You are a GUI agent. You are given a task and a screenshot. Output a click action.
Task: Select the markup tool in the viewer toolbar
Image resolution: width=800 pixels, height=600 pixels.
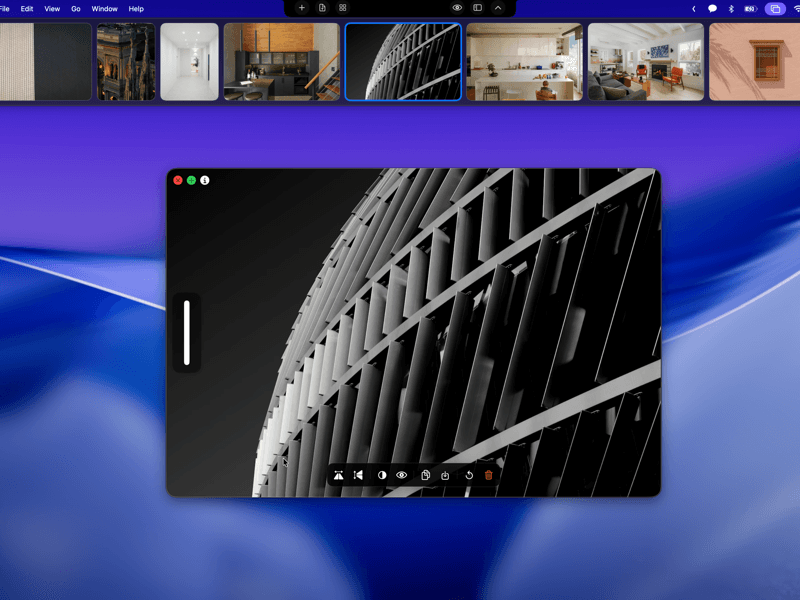(x=338, y=475)
